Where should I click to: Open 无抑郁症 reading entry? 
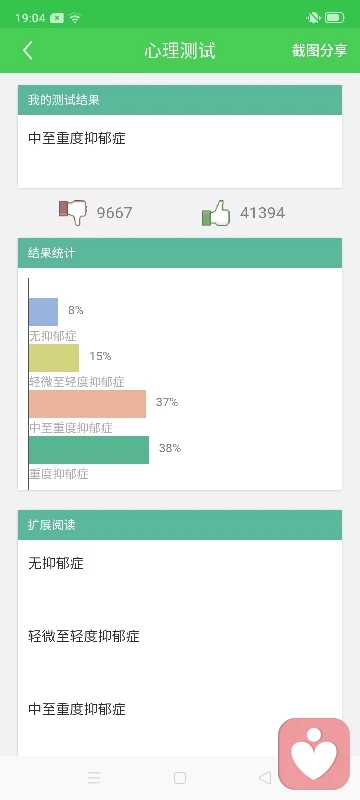tap(56, 563)
